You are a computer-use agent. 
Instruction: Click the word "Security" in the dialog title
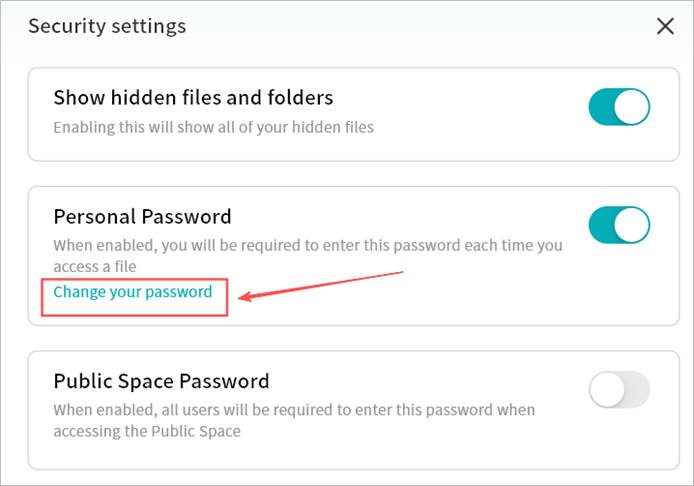[65, 26]
